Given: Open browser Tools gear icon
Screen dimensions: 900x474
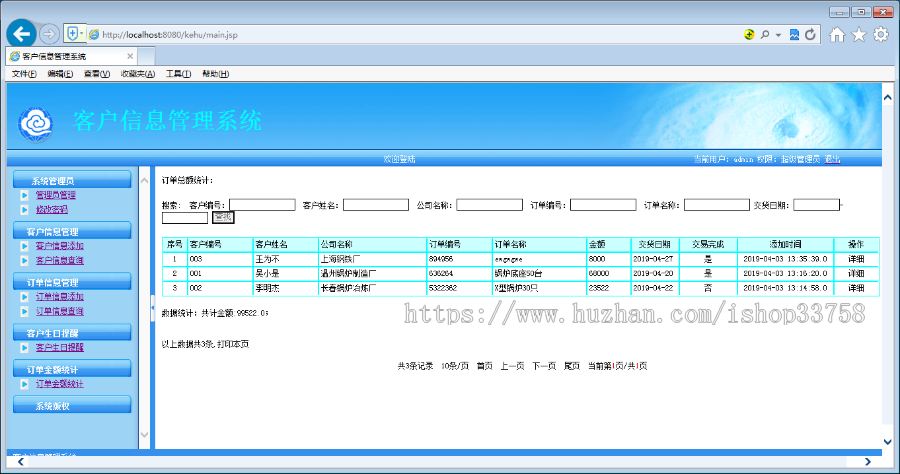Looking at the screenshot, I should coord(880,34).
